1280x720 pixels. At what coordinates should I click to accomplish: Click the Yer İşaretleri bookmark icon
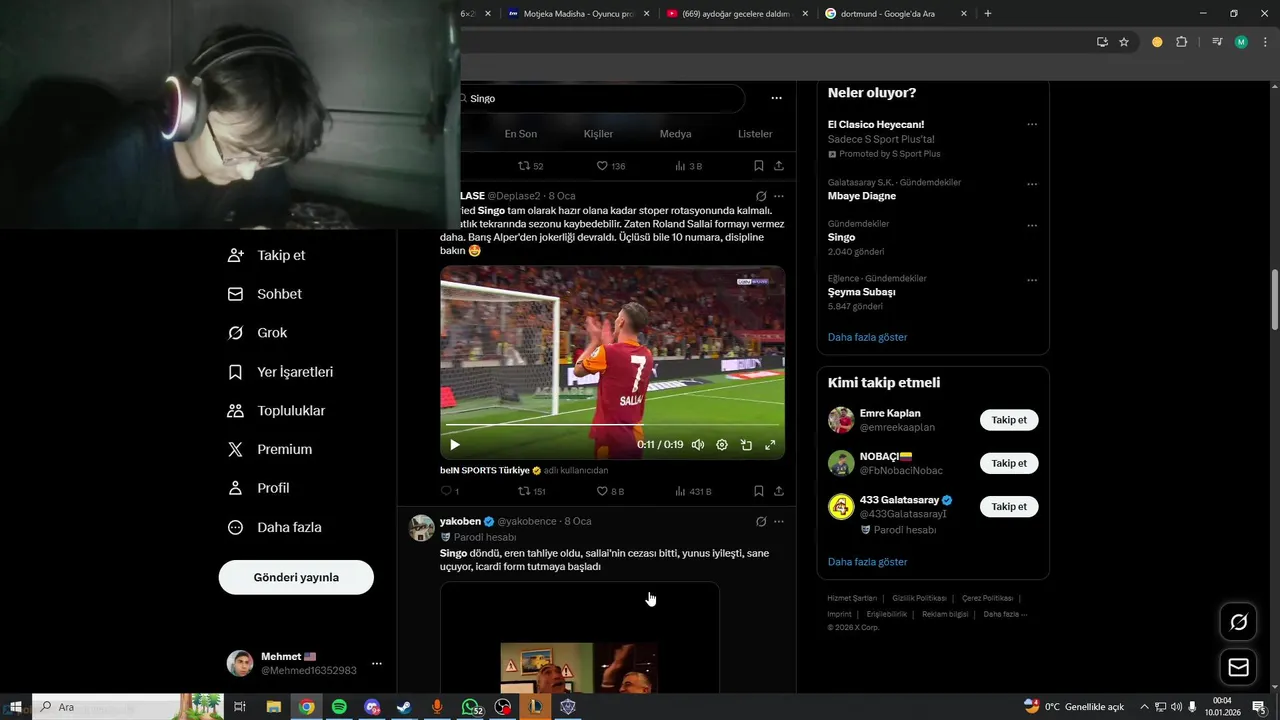click(235, 372)
